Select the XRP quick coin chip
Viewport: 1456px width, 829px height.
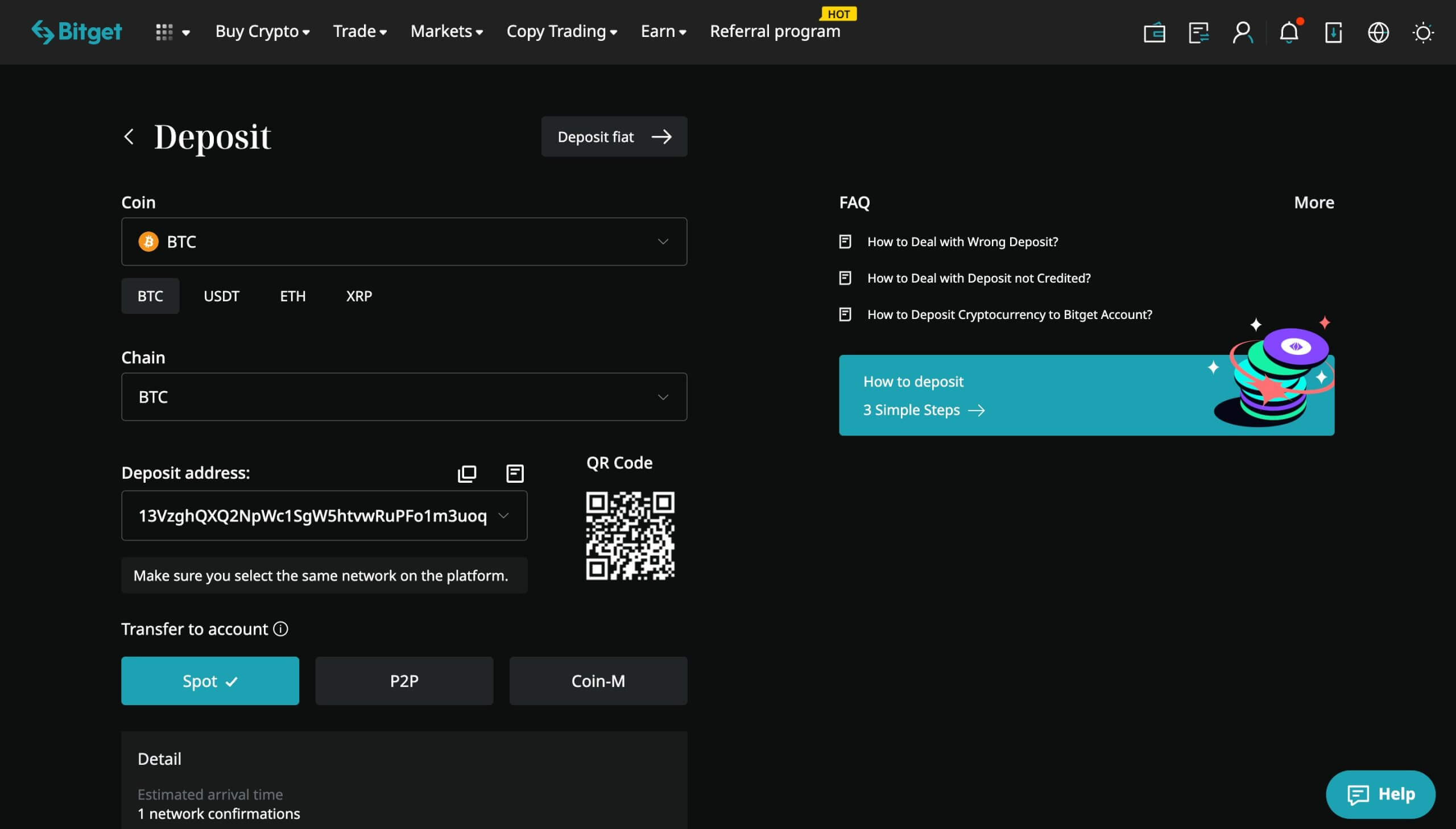click(359, 296)
